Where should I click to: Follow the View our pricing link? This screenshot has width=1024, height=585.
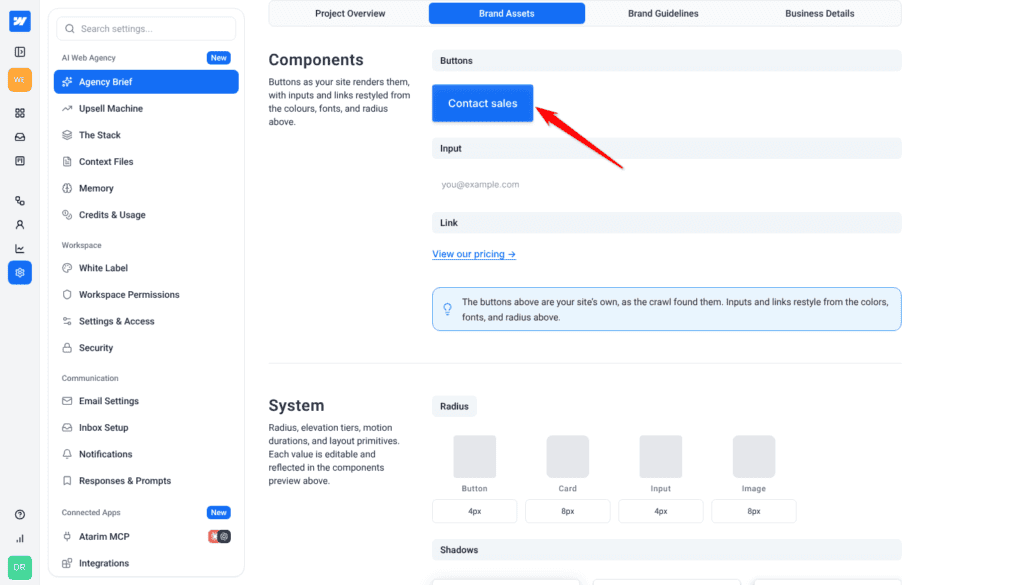click(474, 254)
